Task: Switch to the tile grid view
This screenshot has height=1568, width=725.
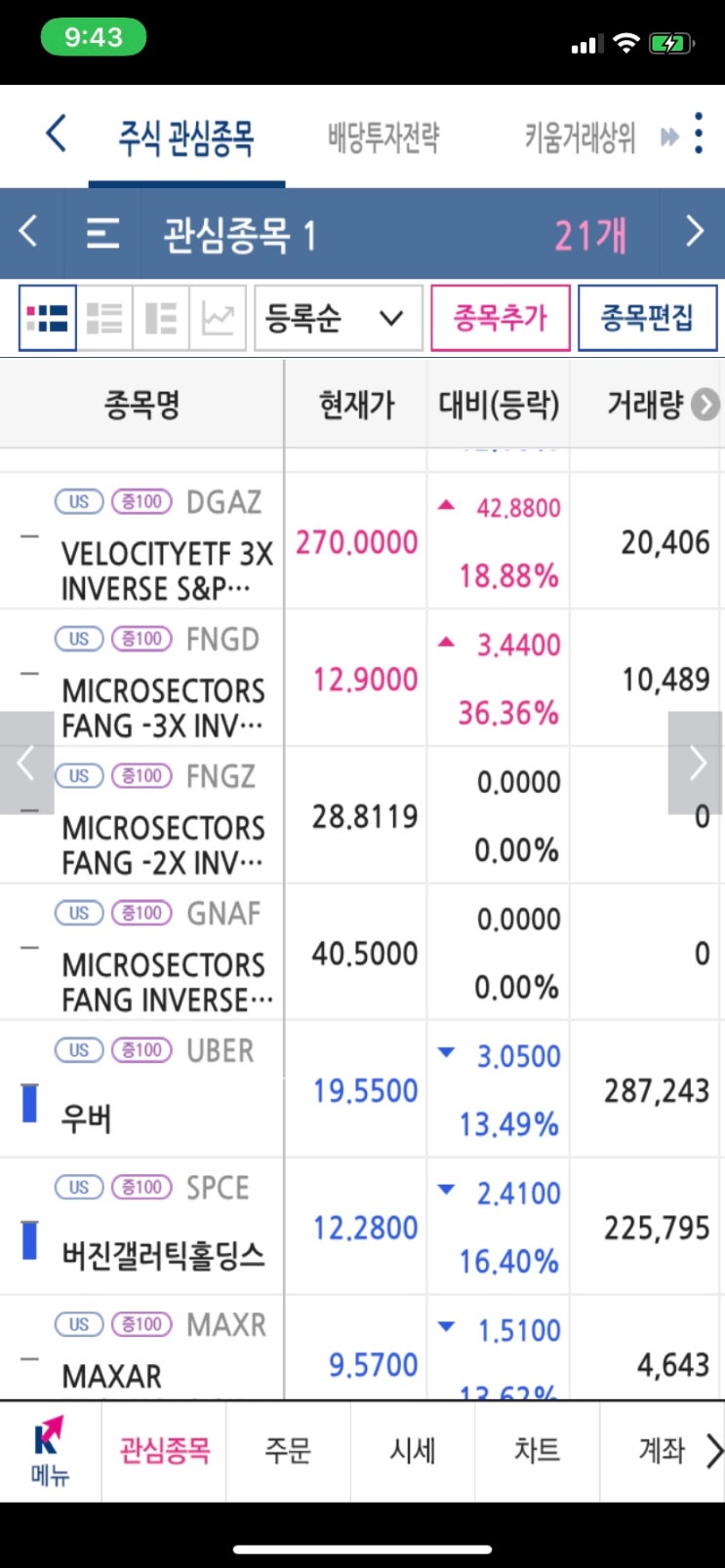Action: (48, 318)
